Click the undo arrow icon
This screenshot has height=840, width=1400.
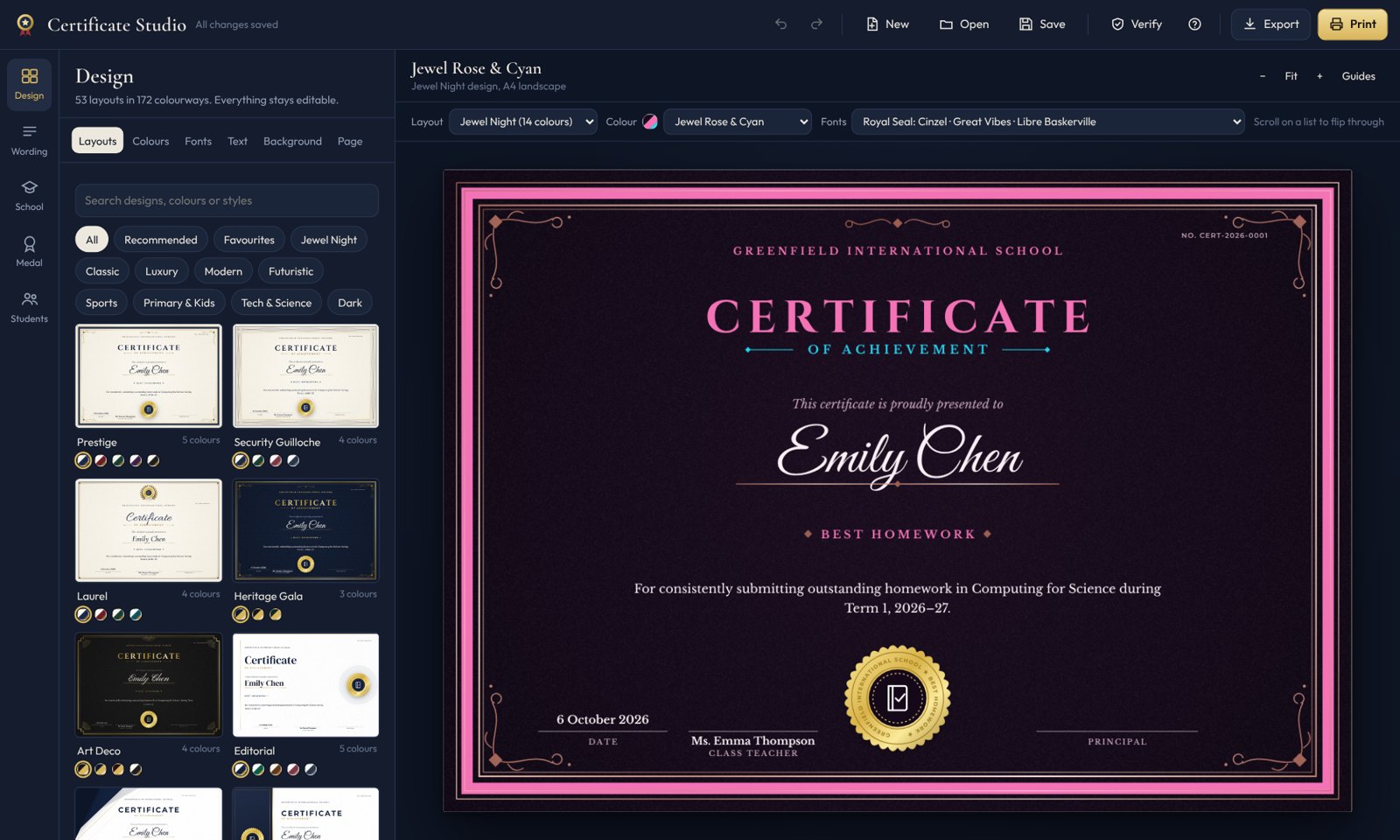780,24
